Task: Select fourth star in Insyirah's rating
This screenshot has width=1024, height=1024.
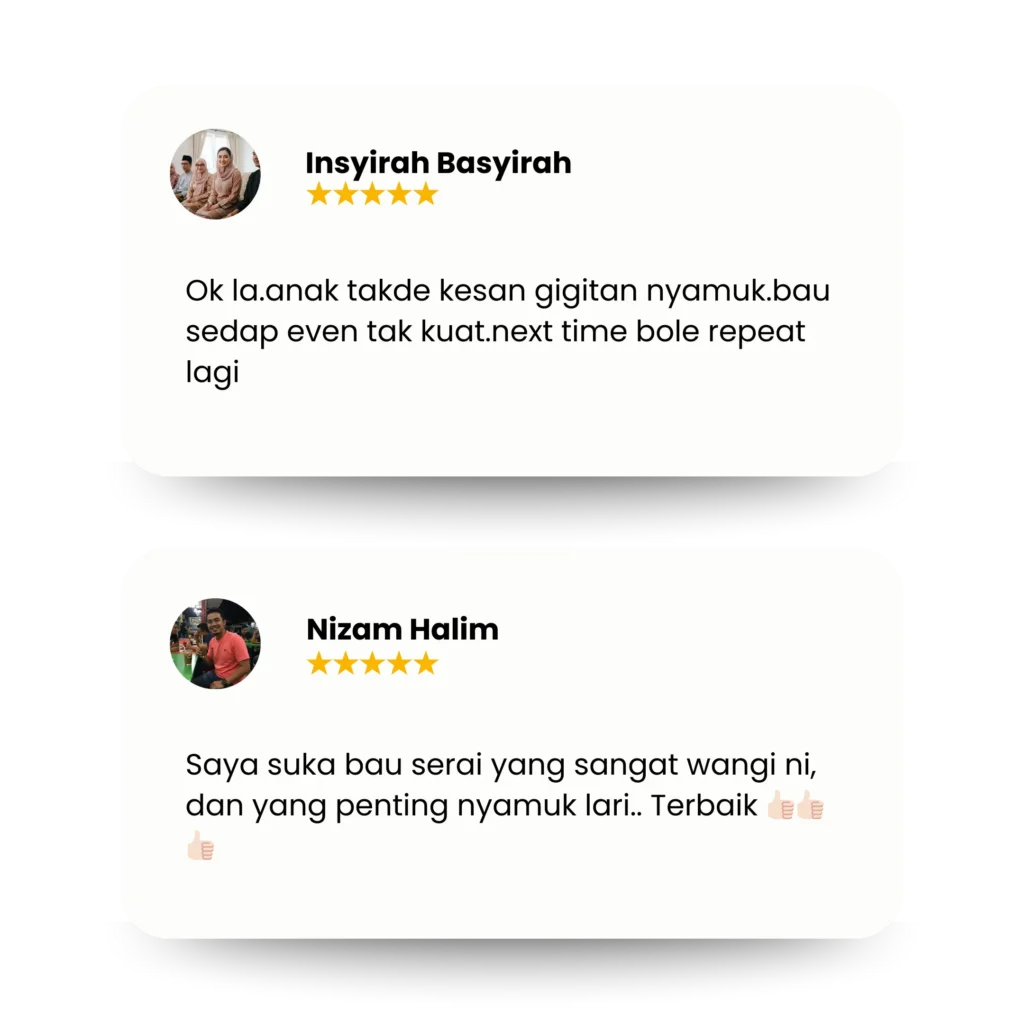Action: pyautogui.click(x=399, y=194)
